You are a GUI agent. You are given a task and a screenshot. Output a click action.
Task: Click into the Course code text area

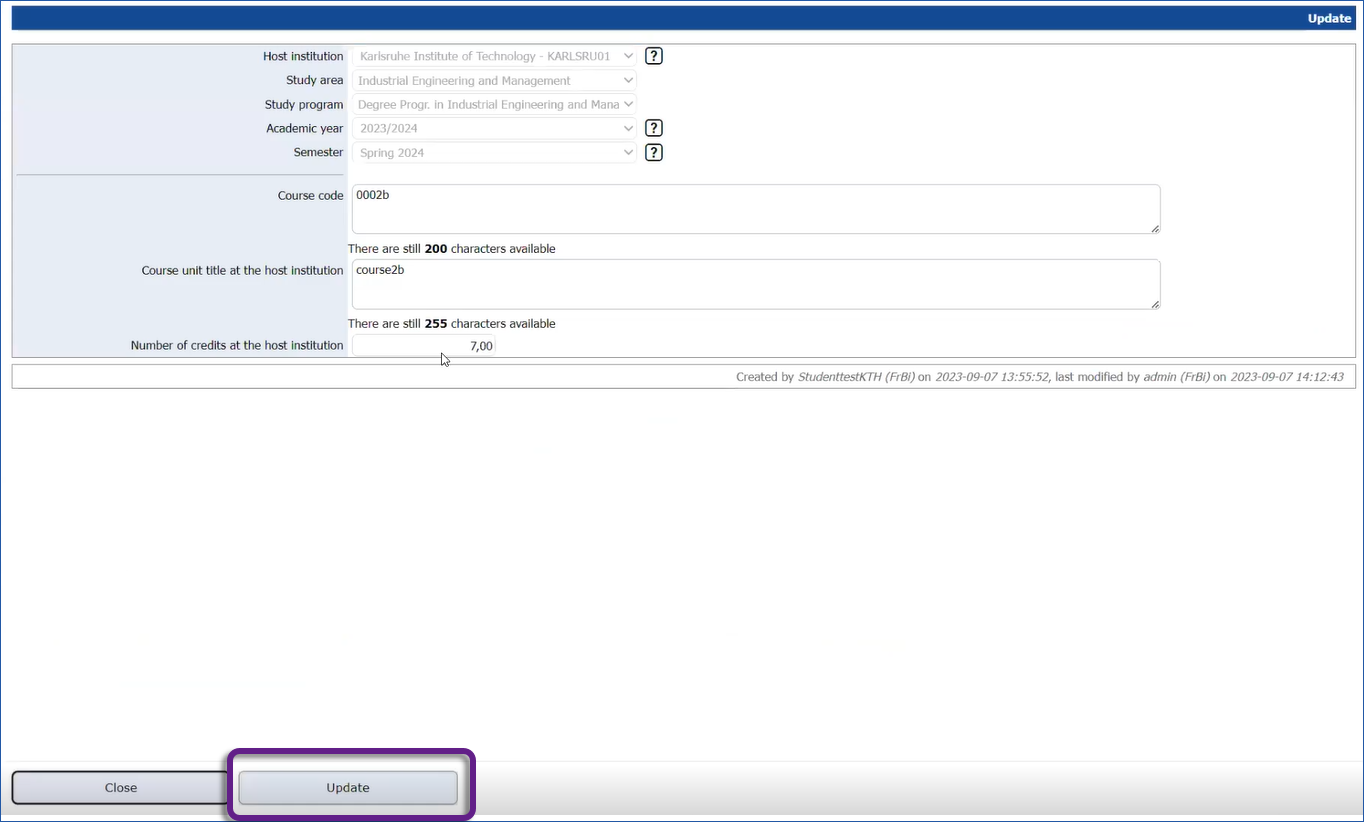(755, 209)
